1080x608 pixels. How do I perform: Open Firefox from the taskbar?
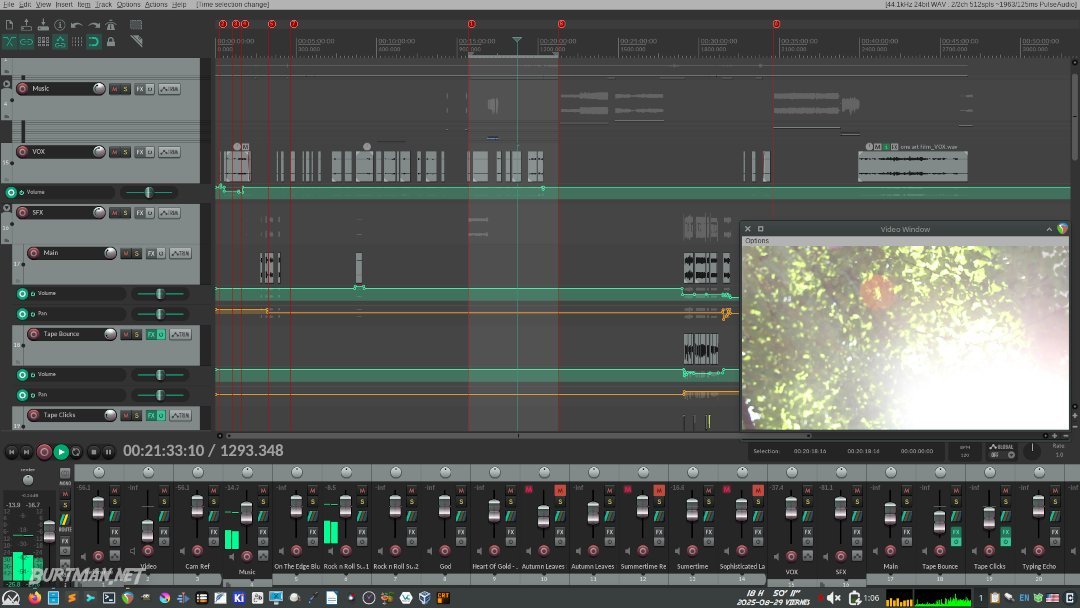tap(35, 598)
